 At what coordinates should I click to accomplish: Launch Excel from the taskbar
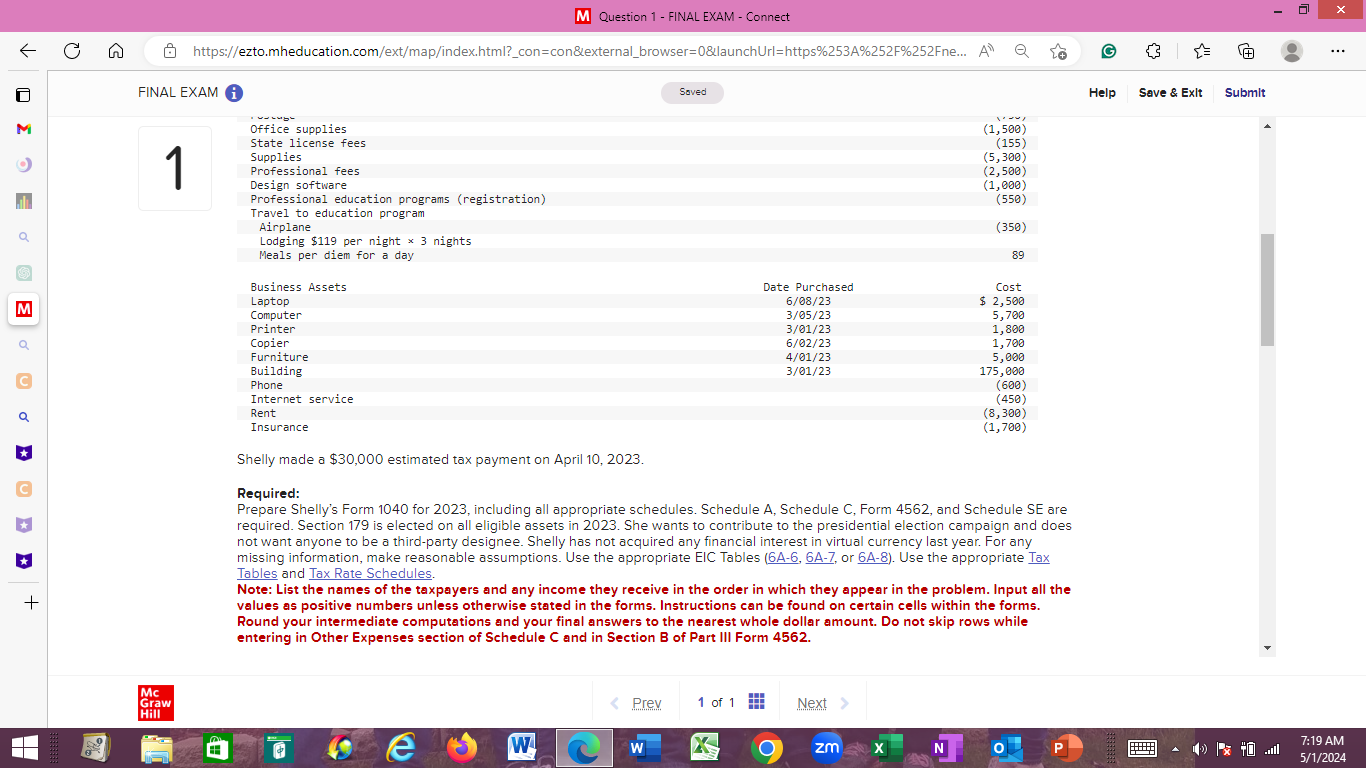[x=886, y=748]
